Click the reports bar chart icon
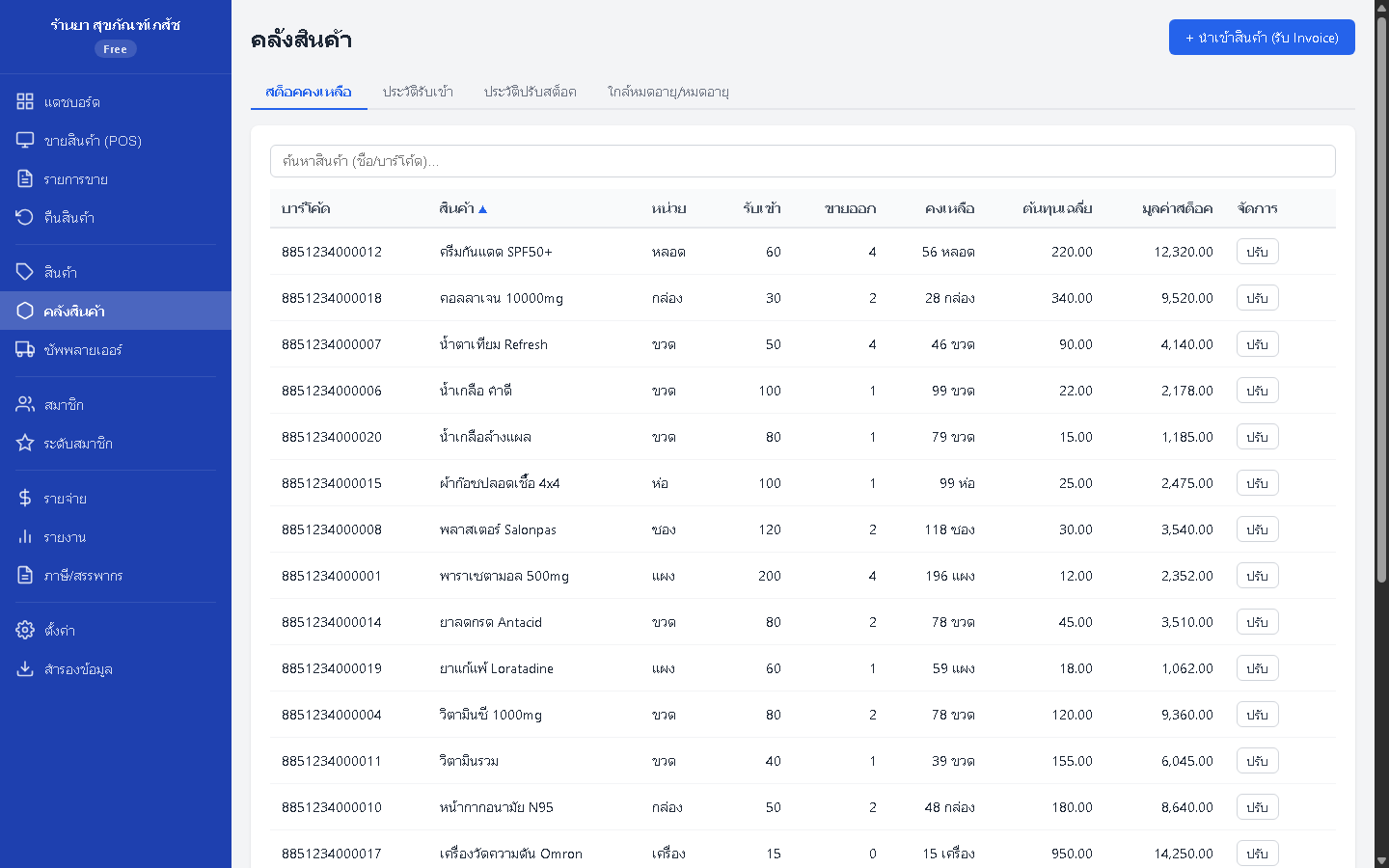 point(25,536)
